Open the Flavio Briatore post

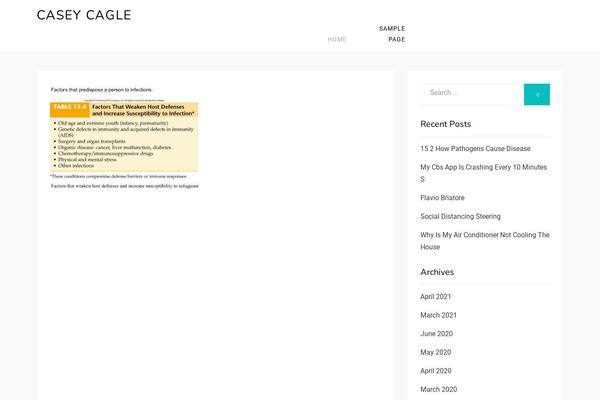(442, 198)
